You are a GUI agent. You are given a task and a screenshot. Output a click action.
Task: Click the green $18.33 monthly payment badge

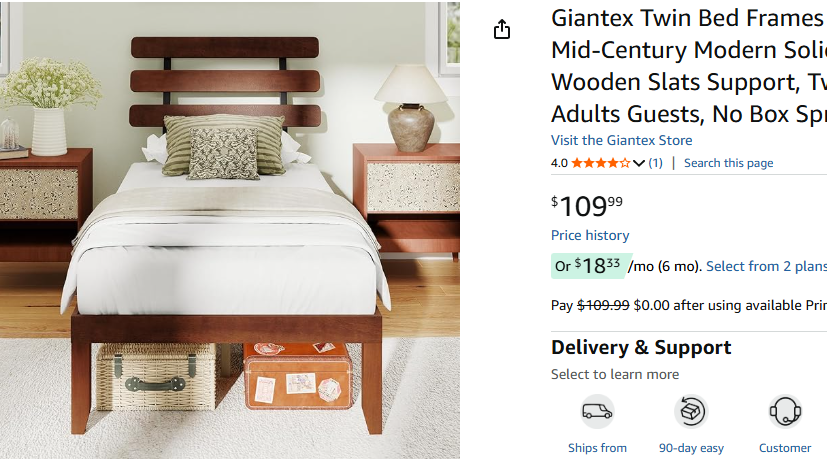pos(588,266)
